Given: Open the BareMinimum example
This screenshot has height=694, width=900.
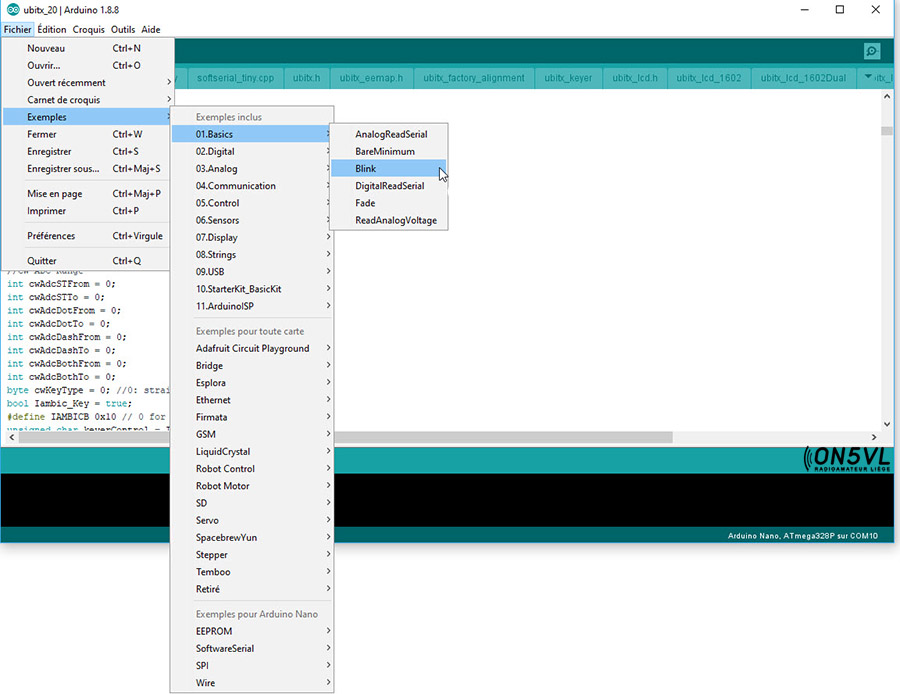Looking at the screenshot, I should pyautogui.click(x=389, y=152).
